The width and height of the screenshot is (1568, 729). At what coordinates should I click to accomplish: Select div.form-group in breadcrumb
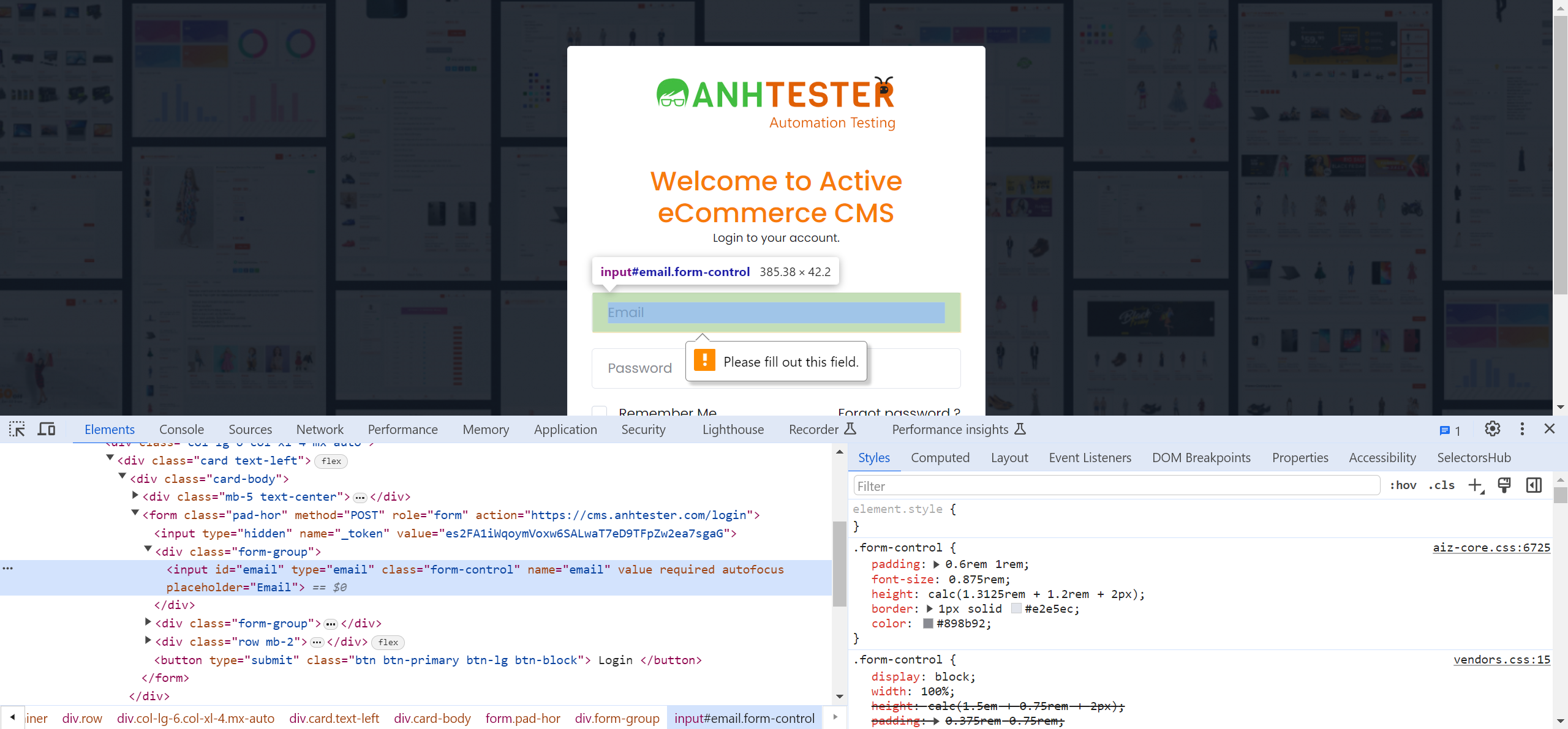[x=617, y=718]
